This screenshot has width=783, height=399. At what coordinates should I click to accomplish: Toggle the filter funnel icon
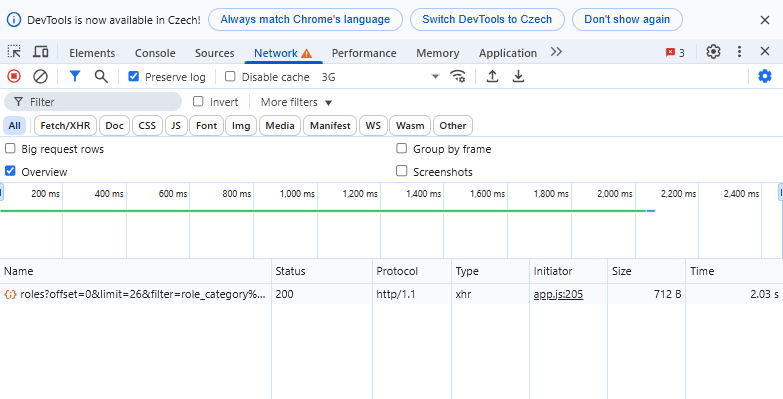[x=75, y=76]
